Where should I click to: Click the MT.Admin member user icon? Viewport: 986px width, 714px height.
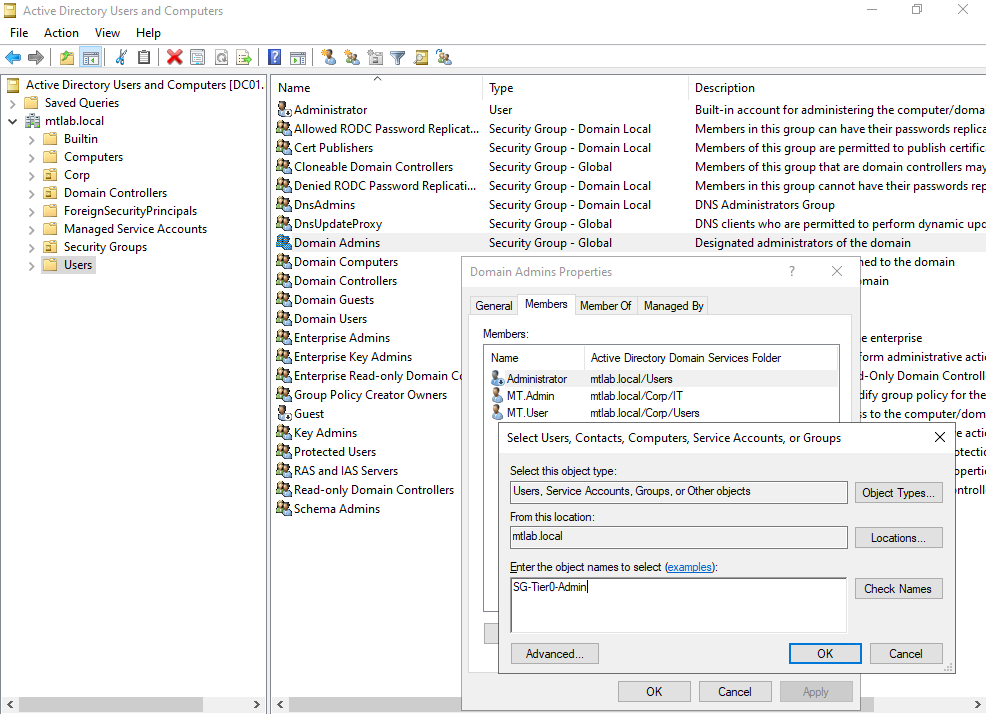tap(497, 395)
